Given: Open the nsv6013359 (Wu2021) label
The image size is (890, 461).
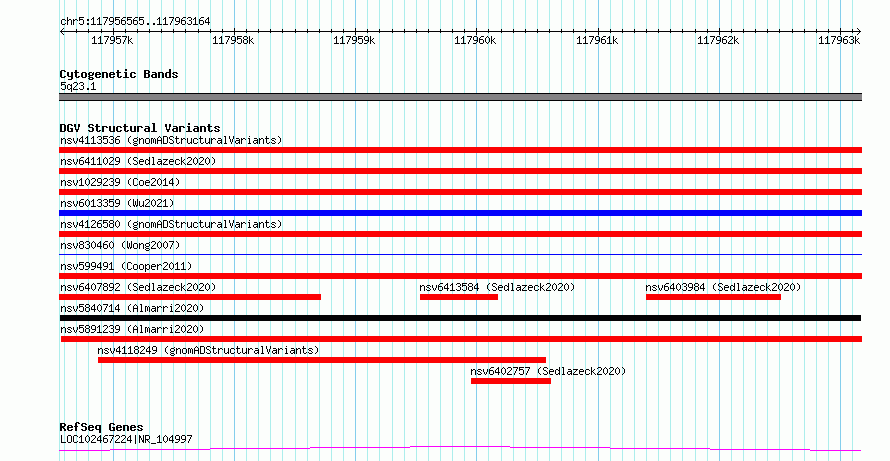Looking at the screenshot, I should [x=117, y=203].
